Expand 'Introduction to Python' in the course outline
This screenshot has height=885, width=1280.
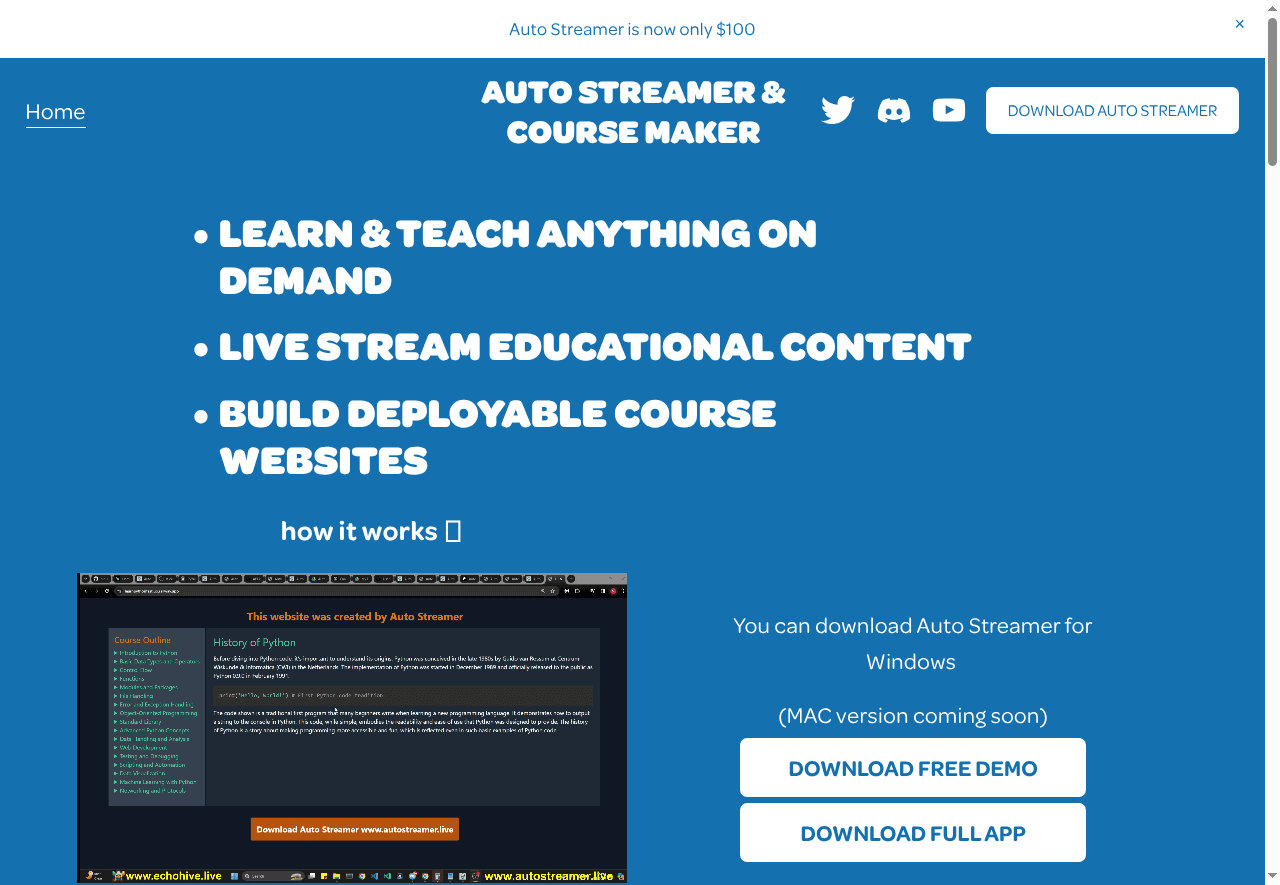(x=146, y=653)
